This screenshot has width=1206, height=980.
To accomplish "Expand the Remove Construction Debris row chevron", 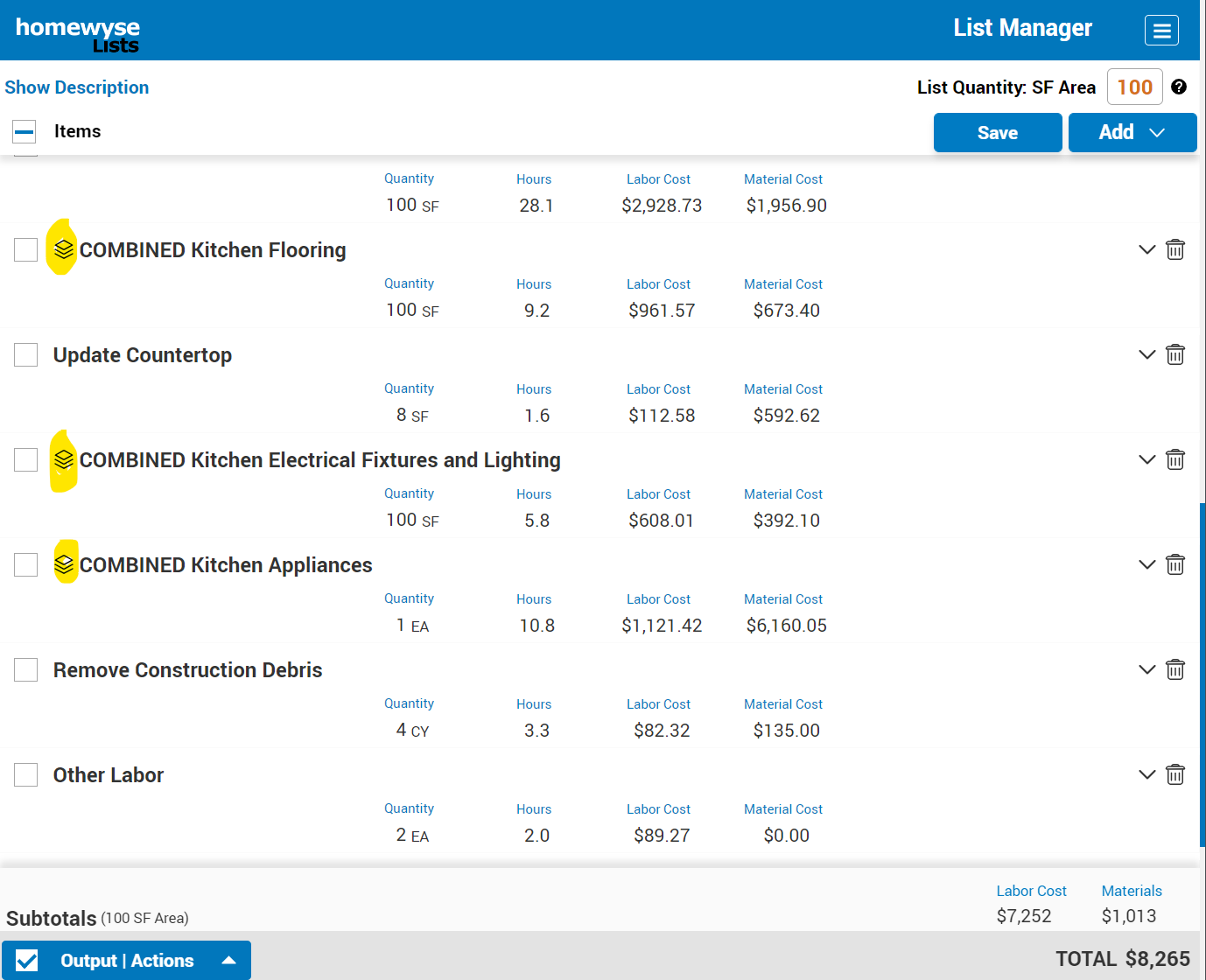I will [x=1146, y=669].
